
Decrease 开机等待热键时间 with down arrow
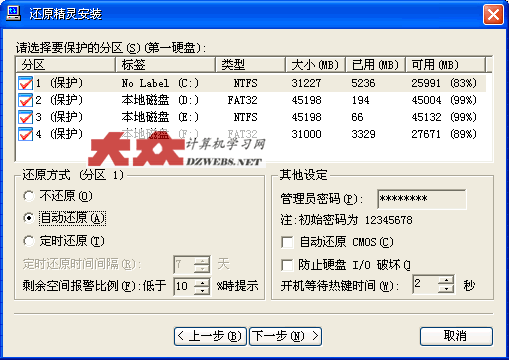[x=446, y=289]
